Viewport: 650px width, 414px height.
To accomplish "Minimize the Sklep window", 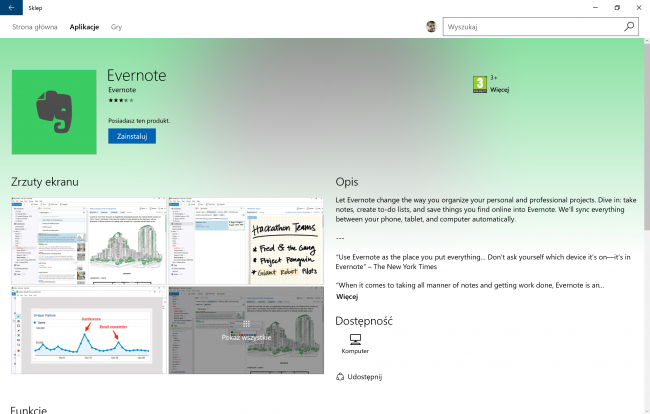I will tap(595, 7).
